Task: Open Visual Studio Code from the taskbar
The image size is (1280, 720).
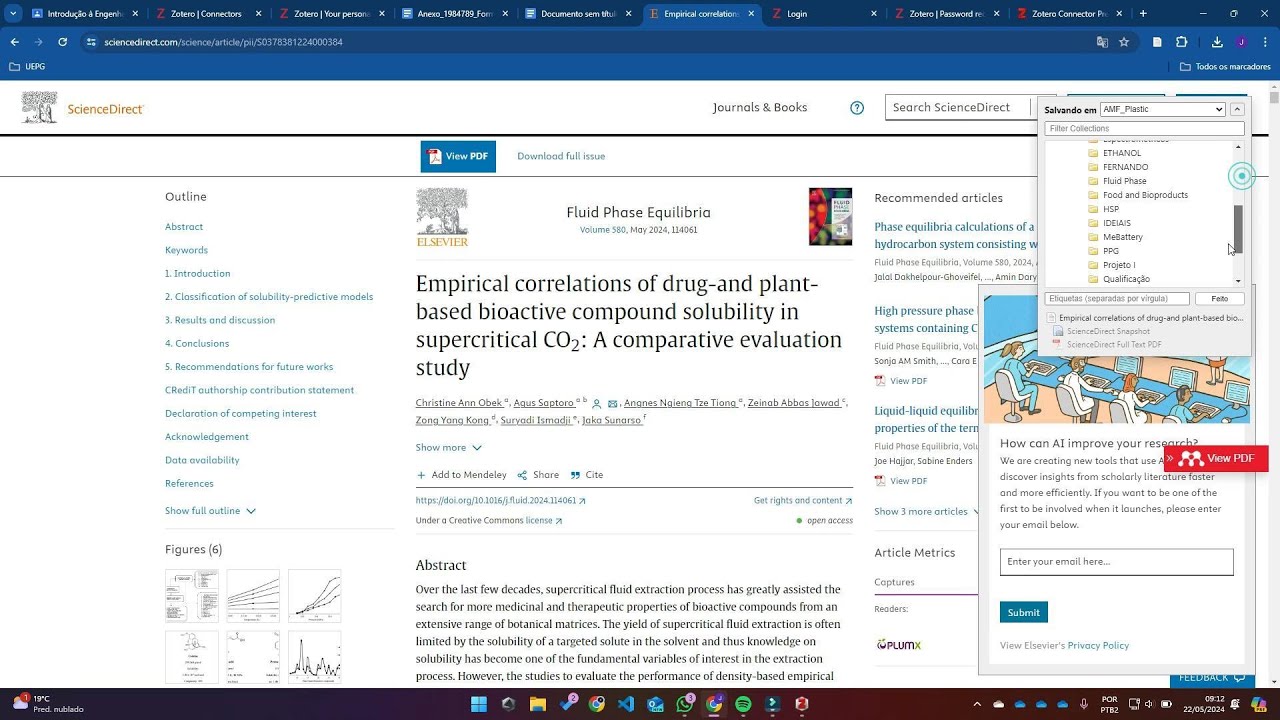Action: (x=626, y=704)
